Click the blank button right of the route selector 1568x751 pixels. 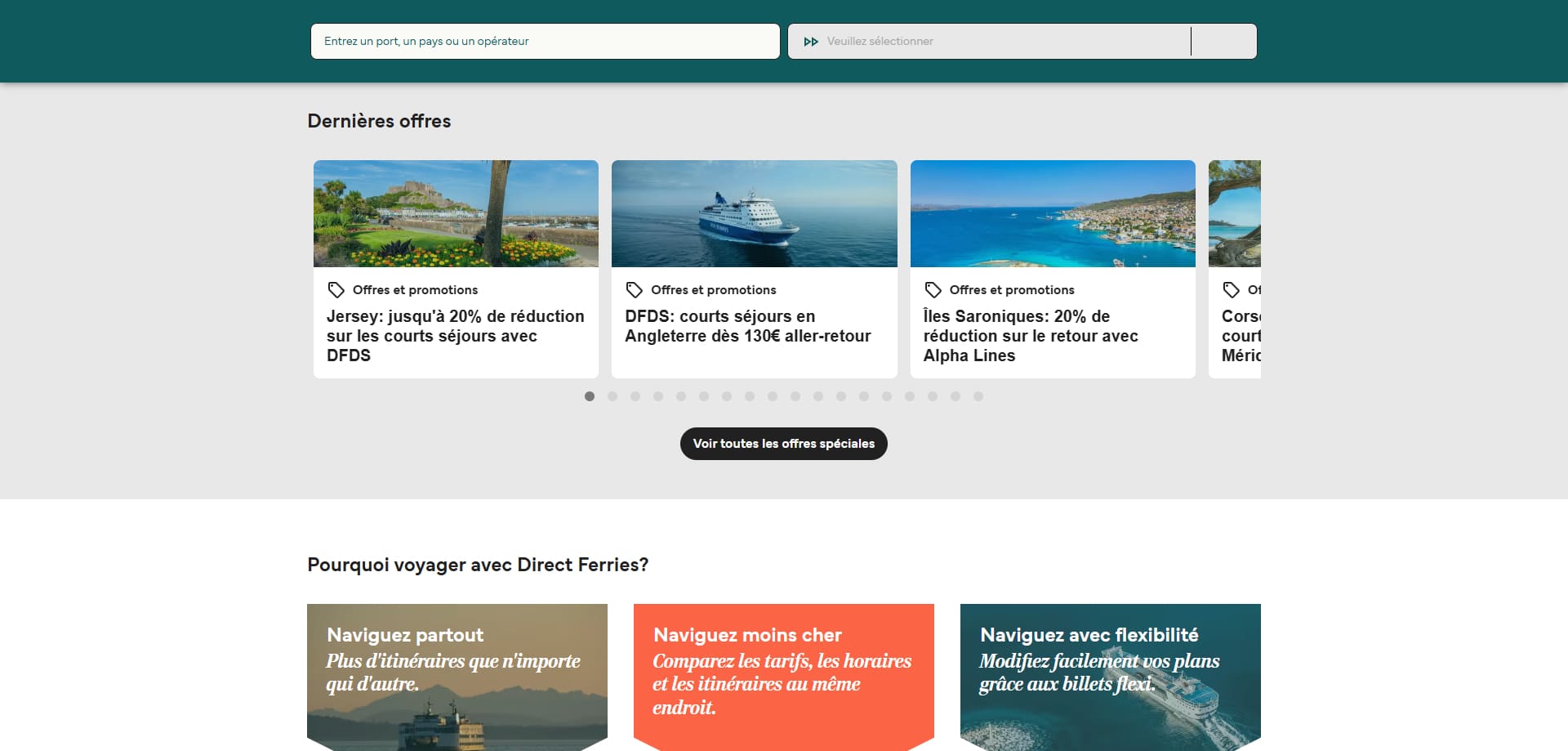[1223, 41]
